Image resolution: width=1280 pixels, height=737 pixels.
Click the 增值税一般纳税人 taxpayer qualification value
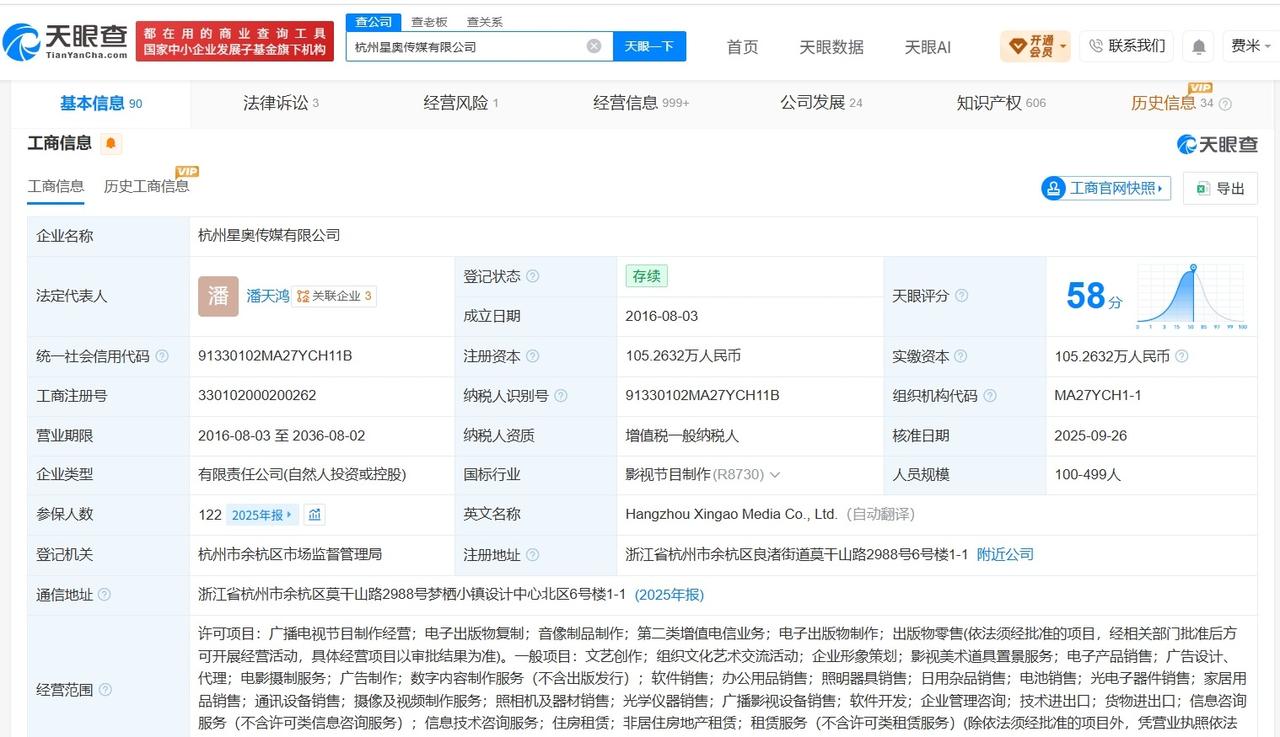coord(682,436)
